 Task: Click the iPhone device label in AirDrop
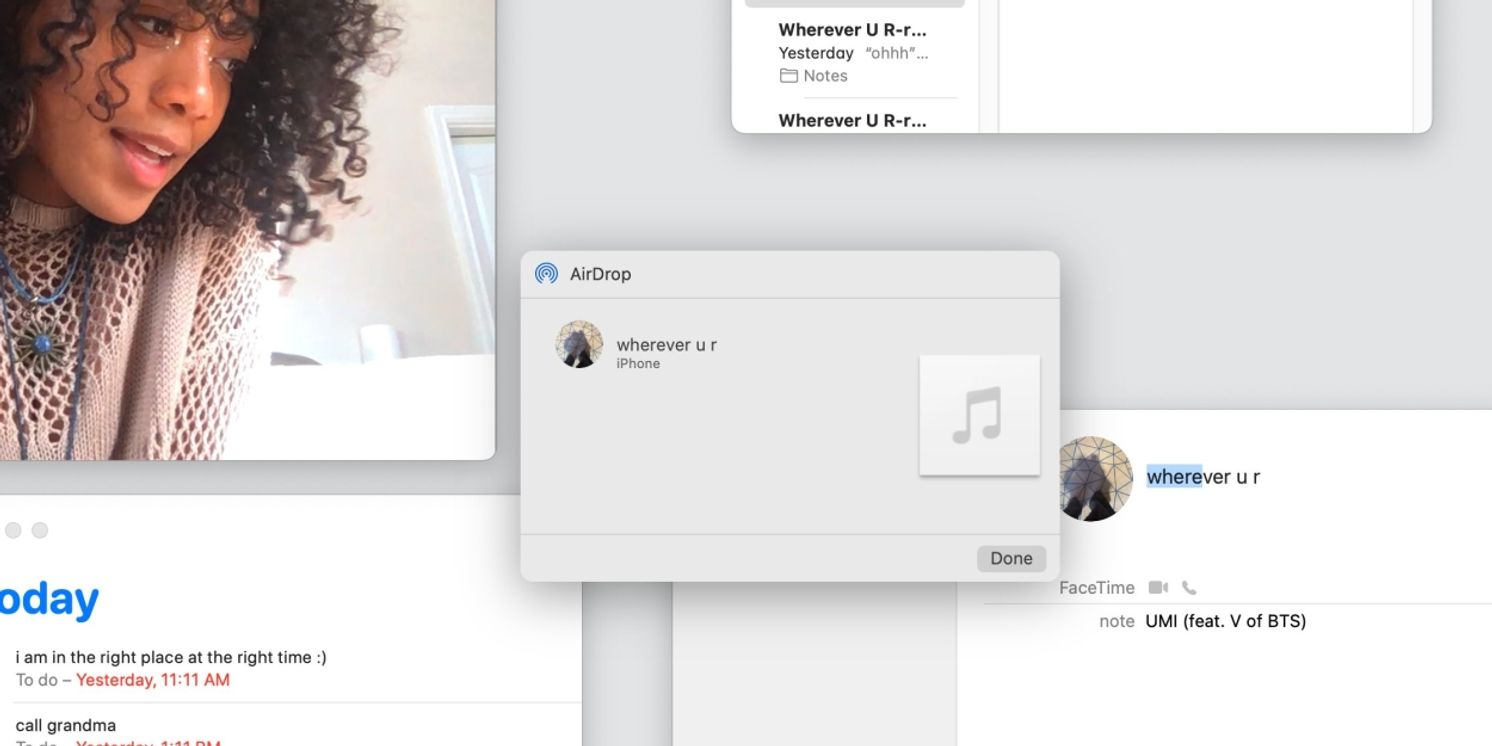638,364
